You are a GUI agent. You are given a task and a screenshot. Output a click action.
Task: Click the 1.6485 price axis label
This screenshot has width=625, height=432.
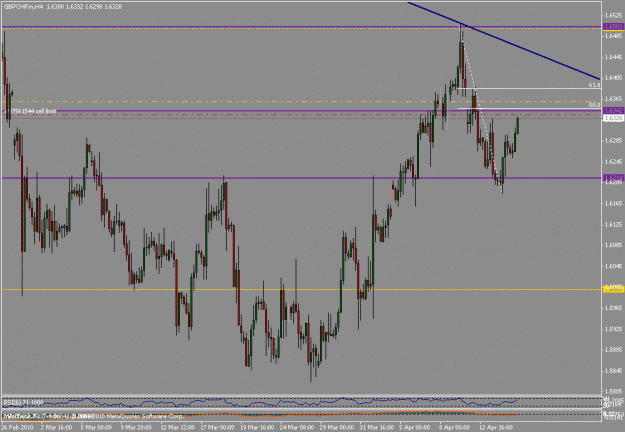(x=613, y=36)
